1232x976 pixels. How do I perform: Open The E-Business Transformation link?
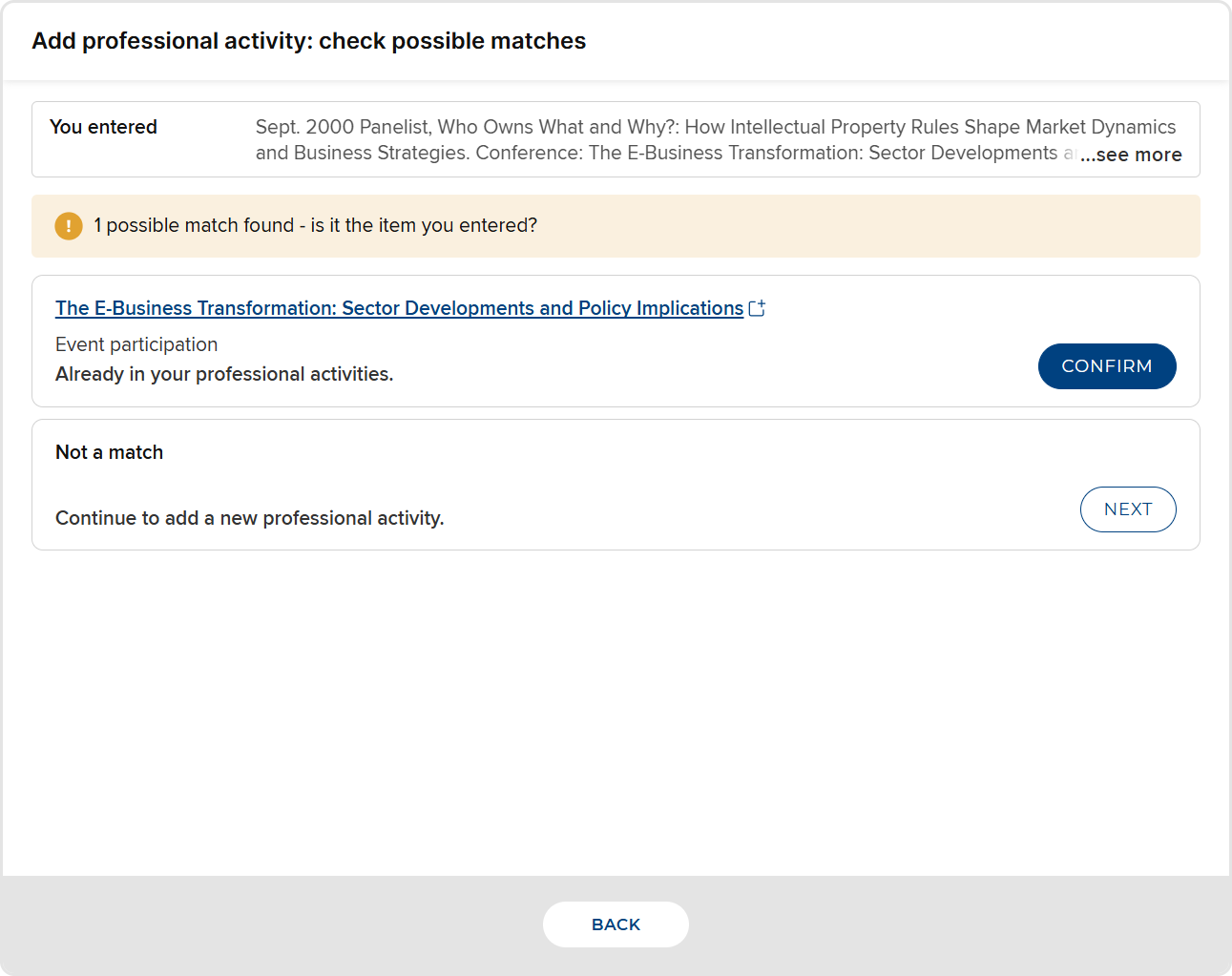(x=399, y=308)
